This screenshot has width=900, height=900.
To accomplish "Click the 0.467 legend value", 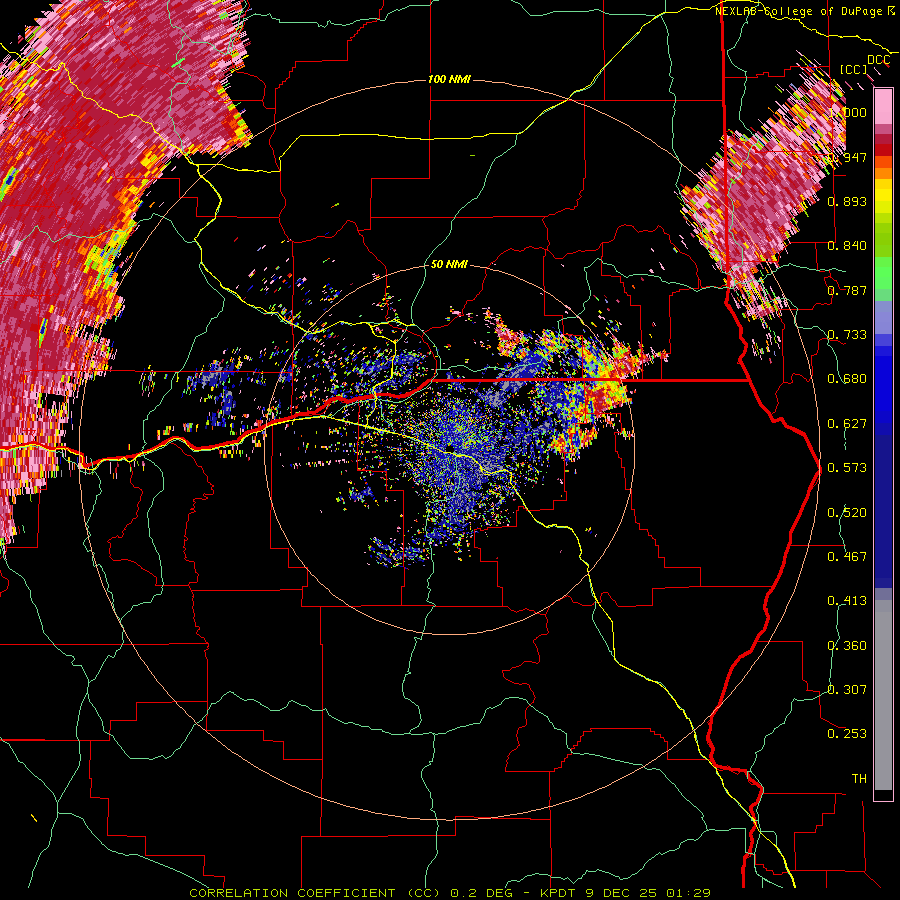I will (847, 557).
